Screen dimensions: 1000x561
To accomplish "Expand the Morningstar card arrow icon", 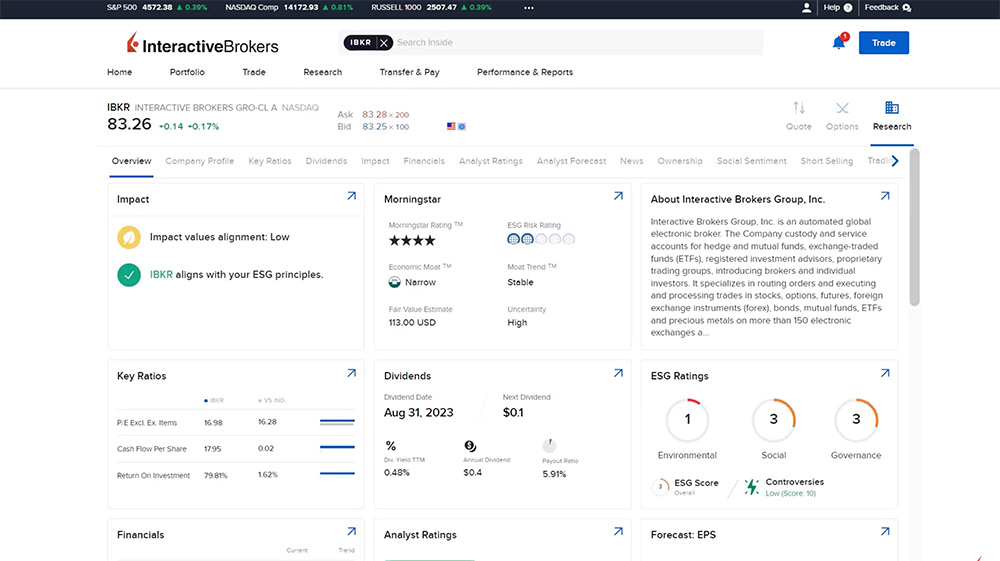I will click(618, 197).
